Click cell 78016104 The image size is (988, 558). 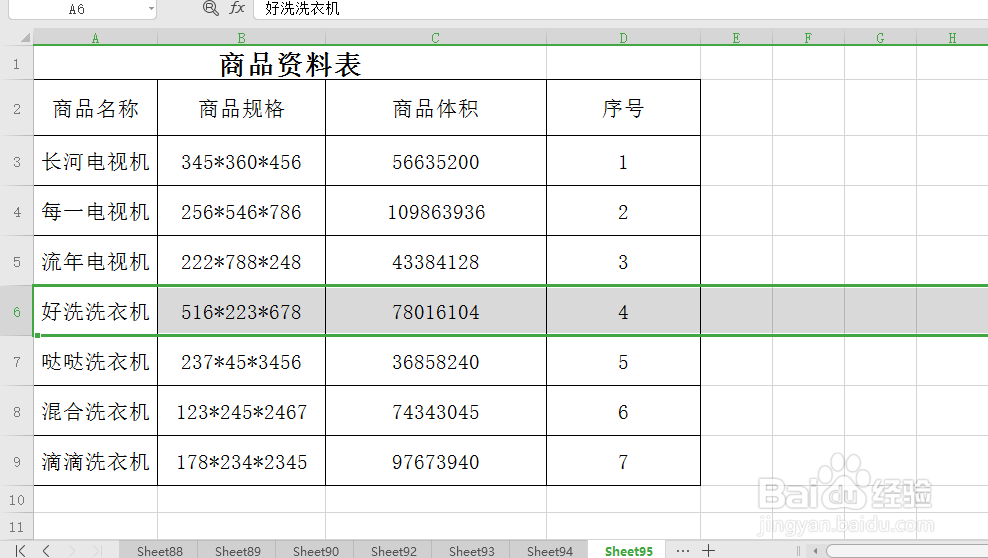tap(435, 311)
